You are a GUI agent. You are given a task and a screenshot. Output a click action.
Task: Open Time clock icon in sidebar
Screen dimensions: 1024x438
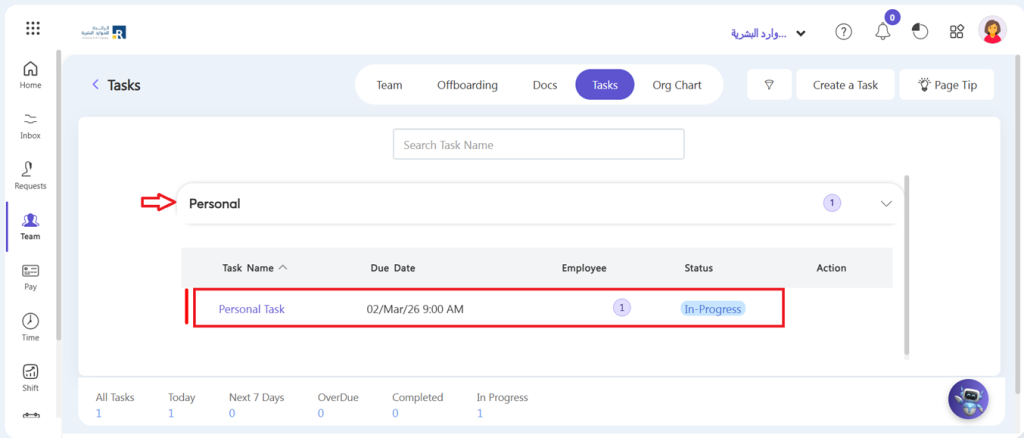tap(30, 327)
